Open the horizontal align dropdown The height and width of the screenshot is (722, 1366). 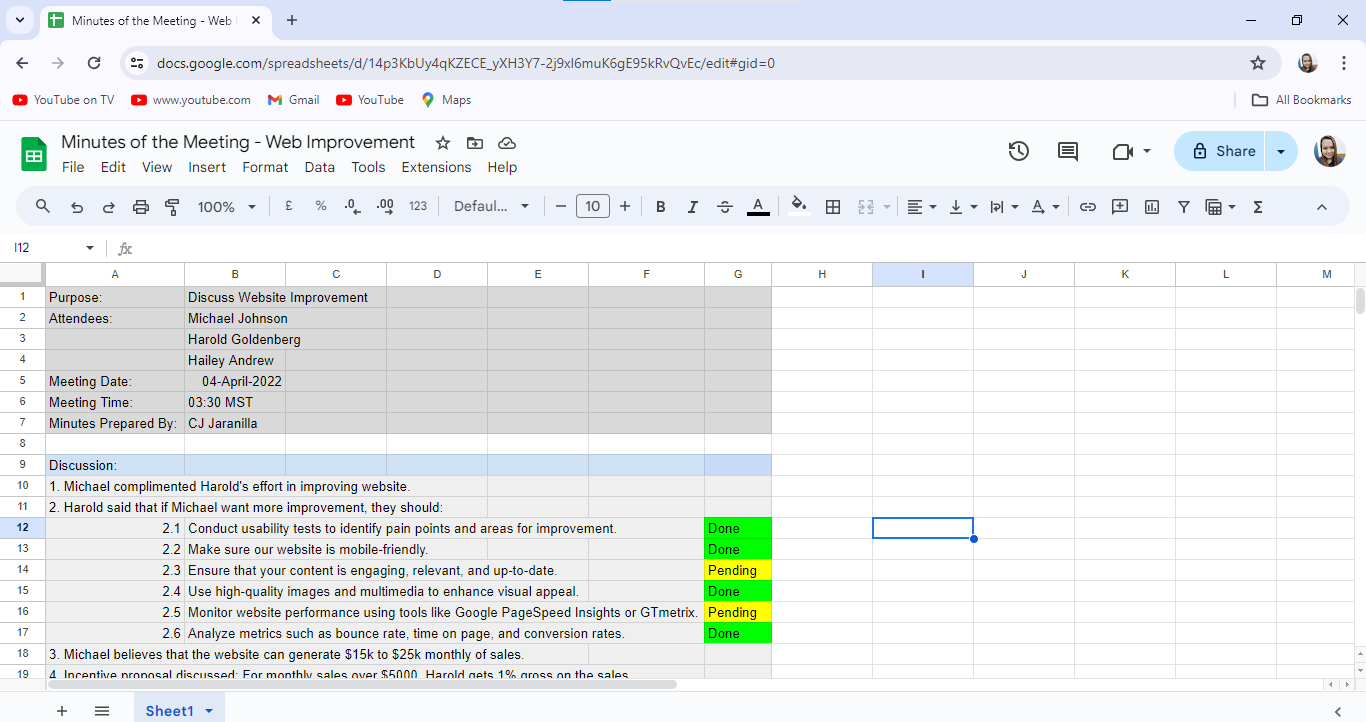click(922, 207)
